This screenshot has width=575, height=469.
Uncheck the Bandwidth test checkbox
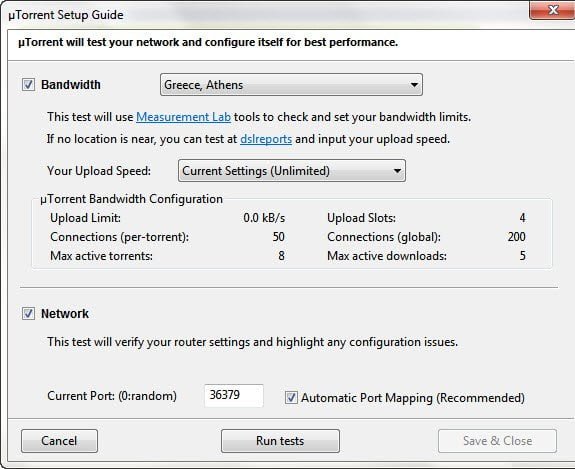click(x=28, y=85)
